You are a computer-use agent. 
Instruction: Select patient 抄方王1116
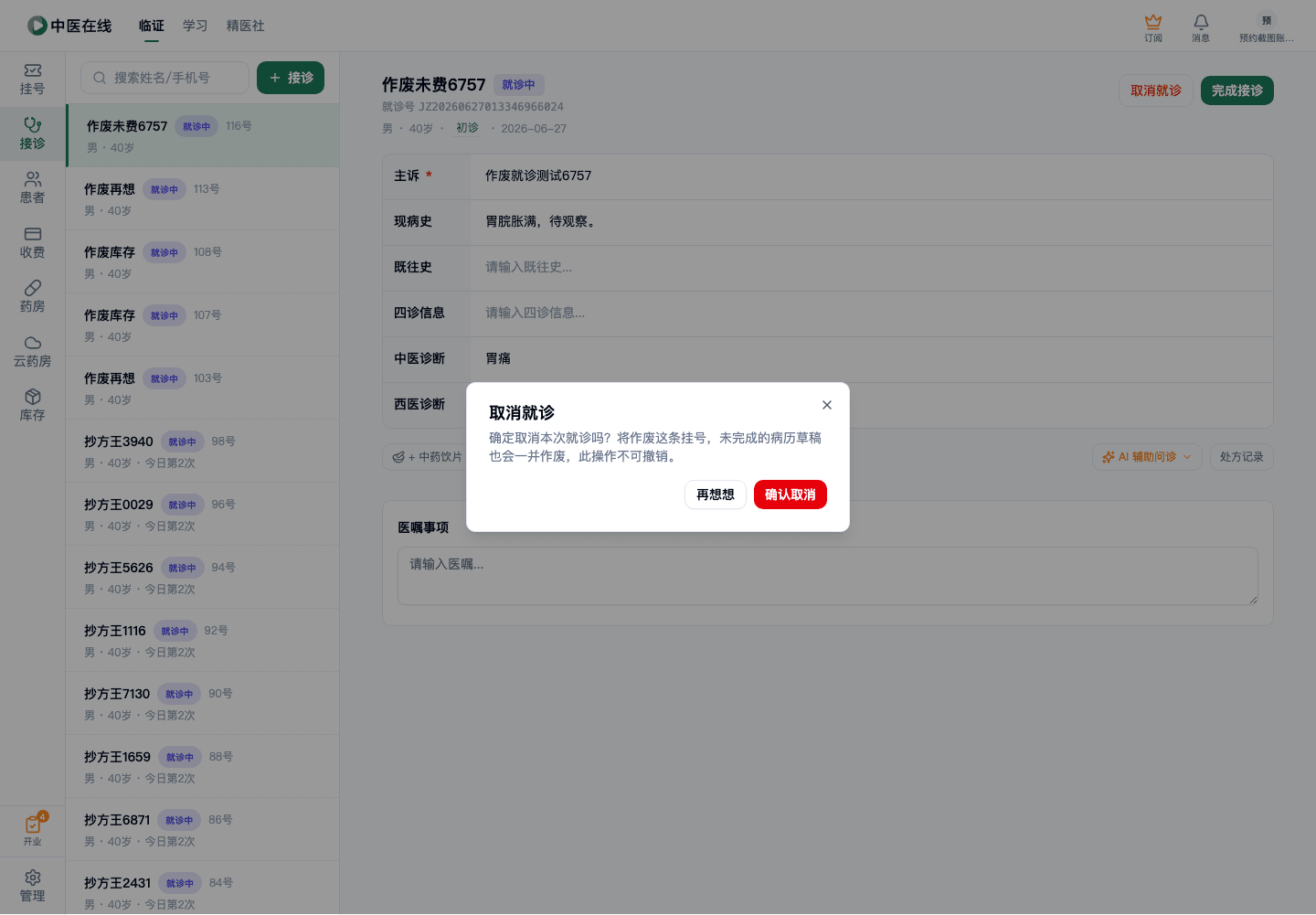203,640
